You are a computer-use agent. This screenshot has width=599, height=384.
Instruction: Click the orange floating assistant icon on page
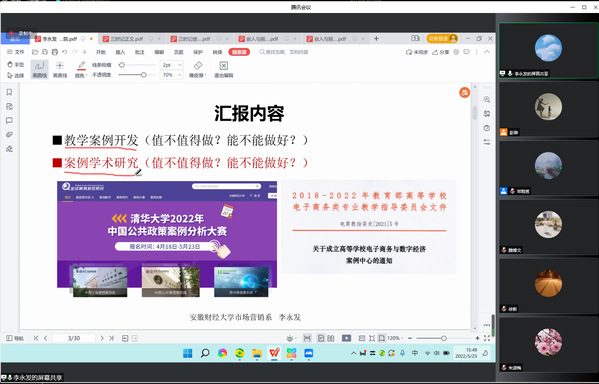click(x=465, y=92)
